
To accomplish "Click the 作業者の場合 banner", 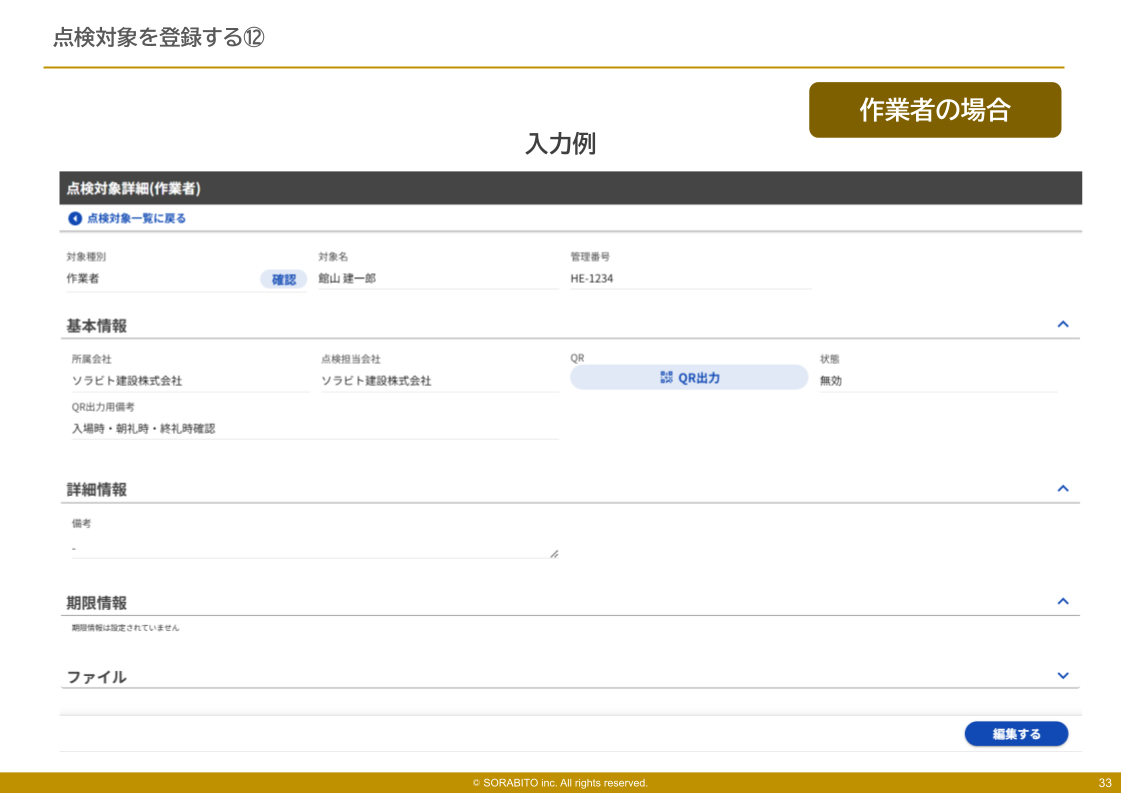I will 934,110.
